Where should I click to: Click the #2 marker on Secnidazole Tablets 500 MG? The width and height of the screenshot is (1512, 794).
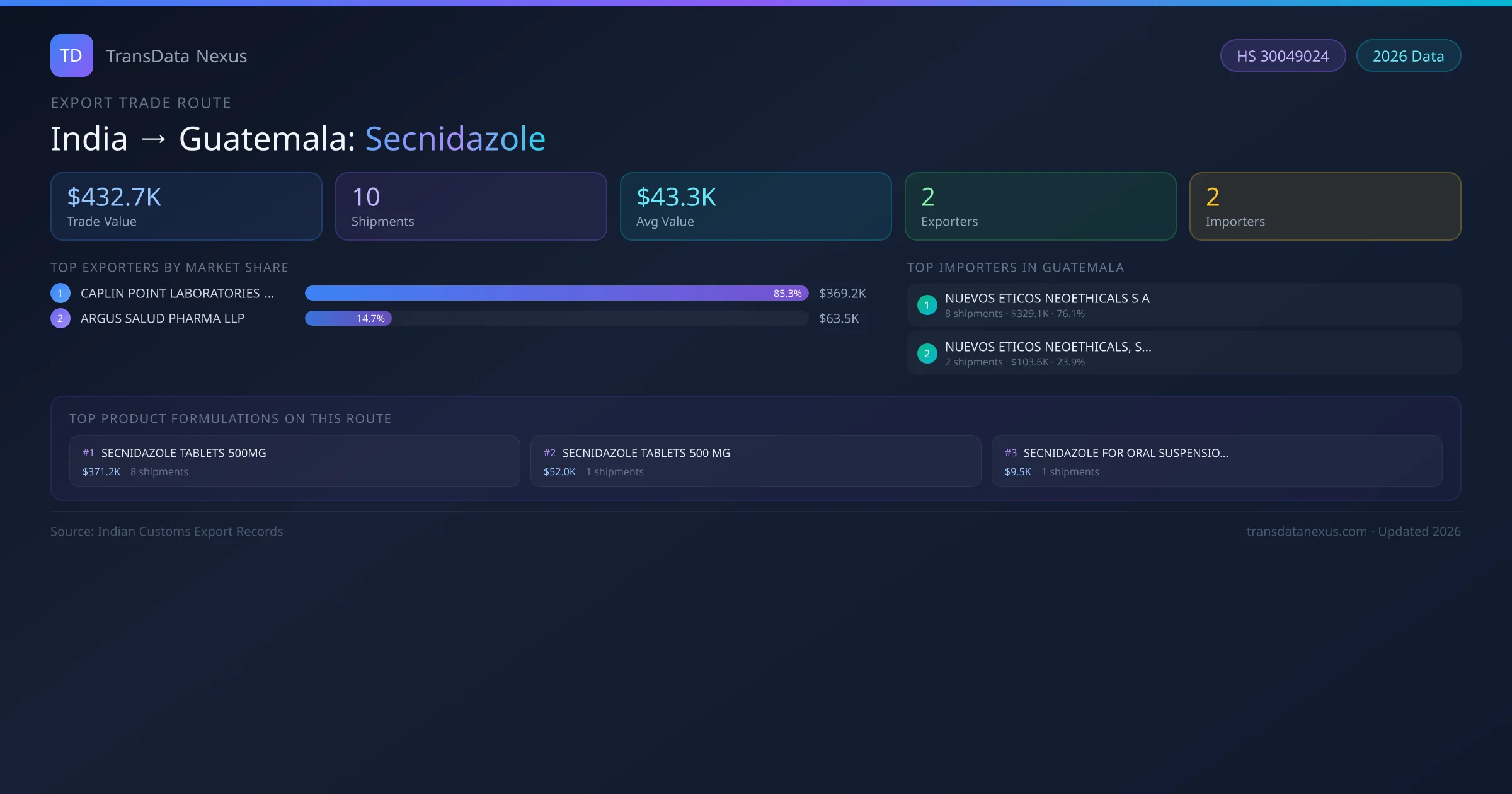[549, 452]
